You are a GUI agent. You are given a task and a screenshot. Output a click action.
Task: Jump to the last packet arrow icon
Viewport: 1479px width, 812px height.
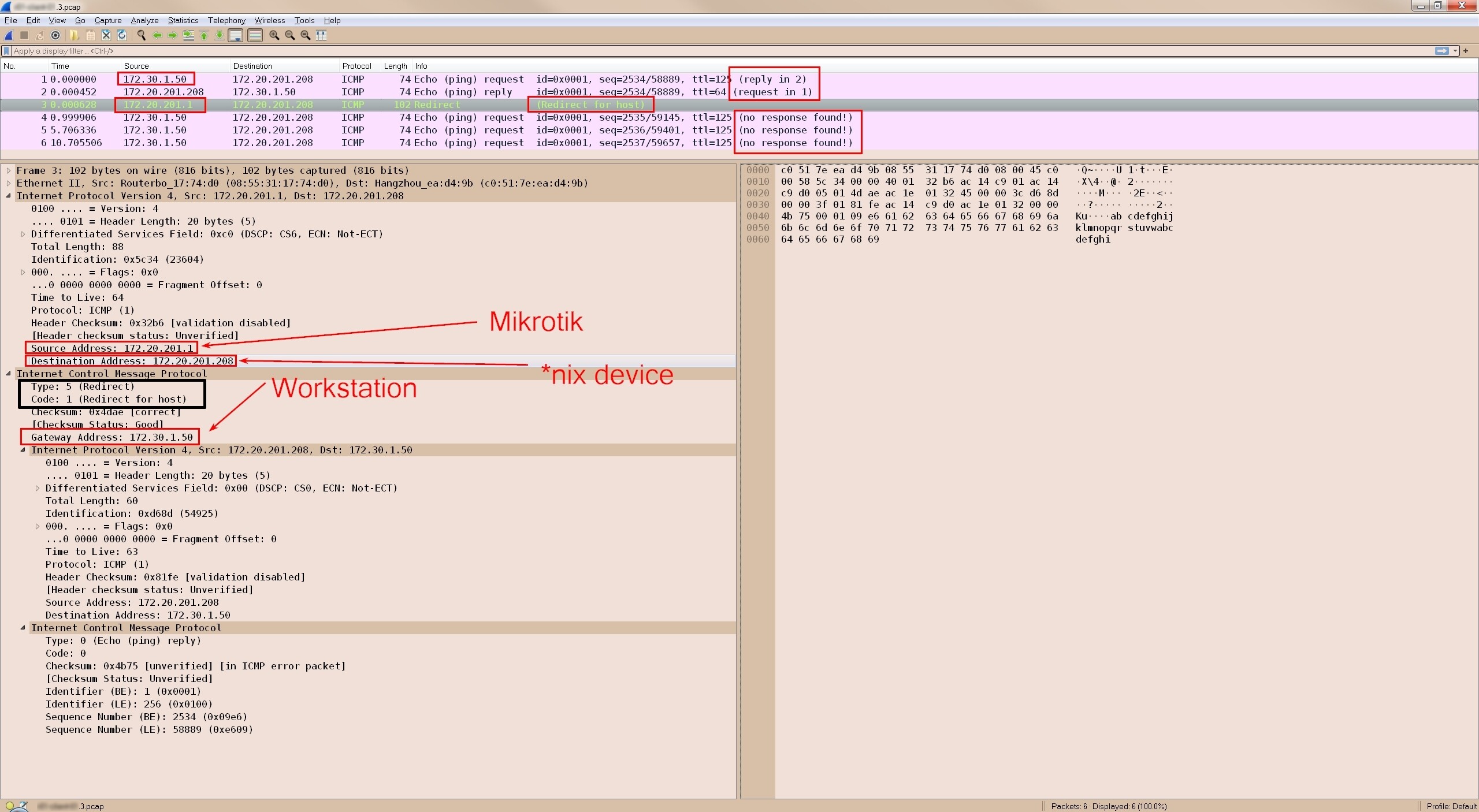220,35
